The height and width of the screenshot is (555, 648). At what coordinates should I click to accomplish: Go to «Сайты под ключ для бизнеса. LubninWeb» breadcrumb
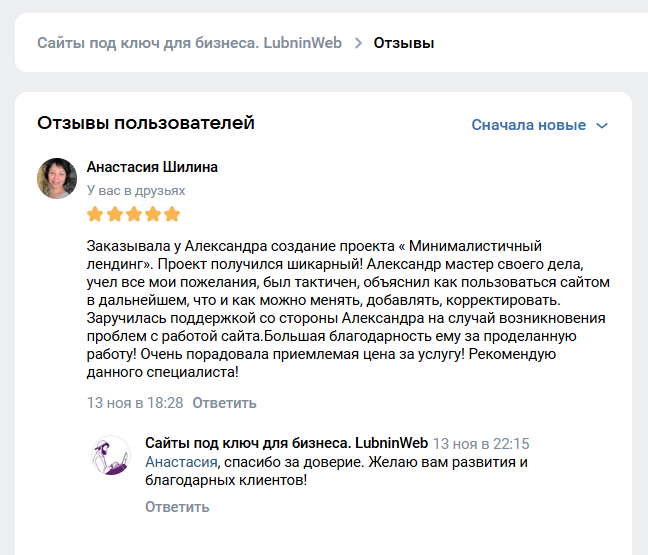pos(189,43)
